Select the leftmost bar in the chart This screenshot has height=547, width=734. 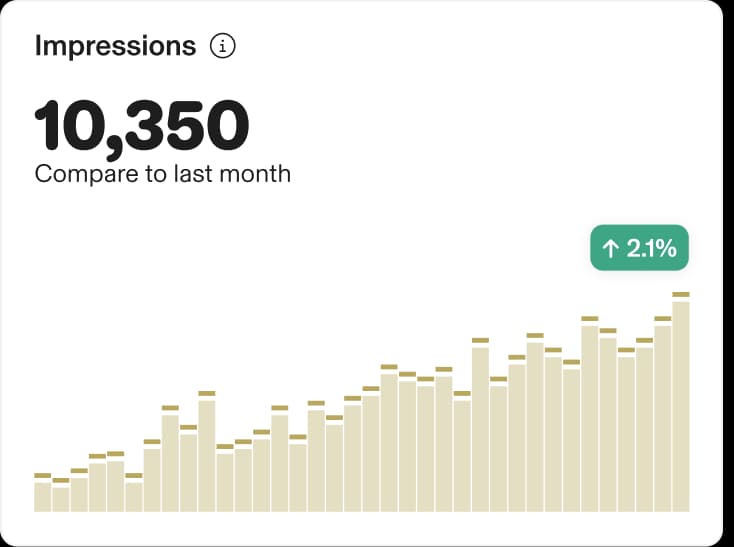pyautogui.click(x=42, y=497)
